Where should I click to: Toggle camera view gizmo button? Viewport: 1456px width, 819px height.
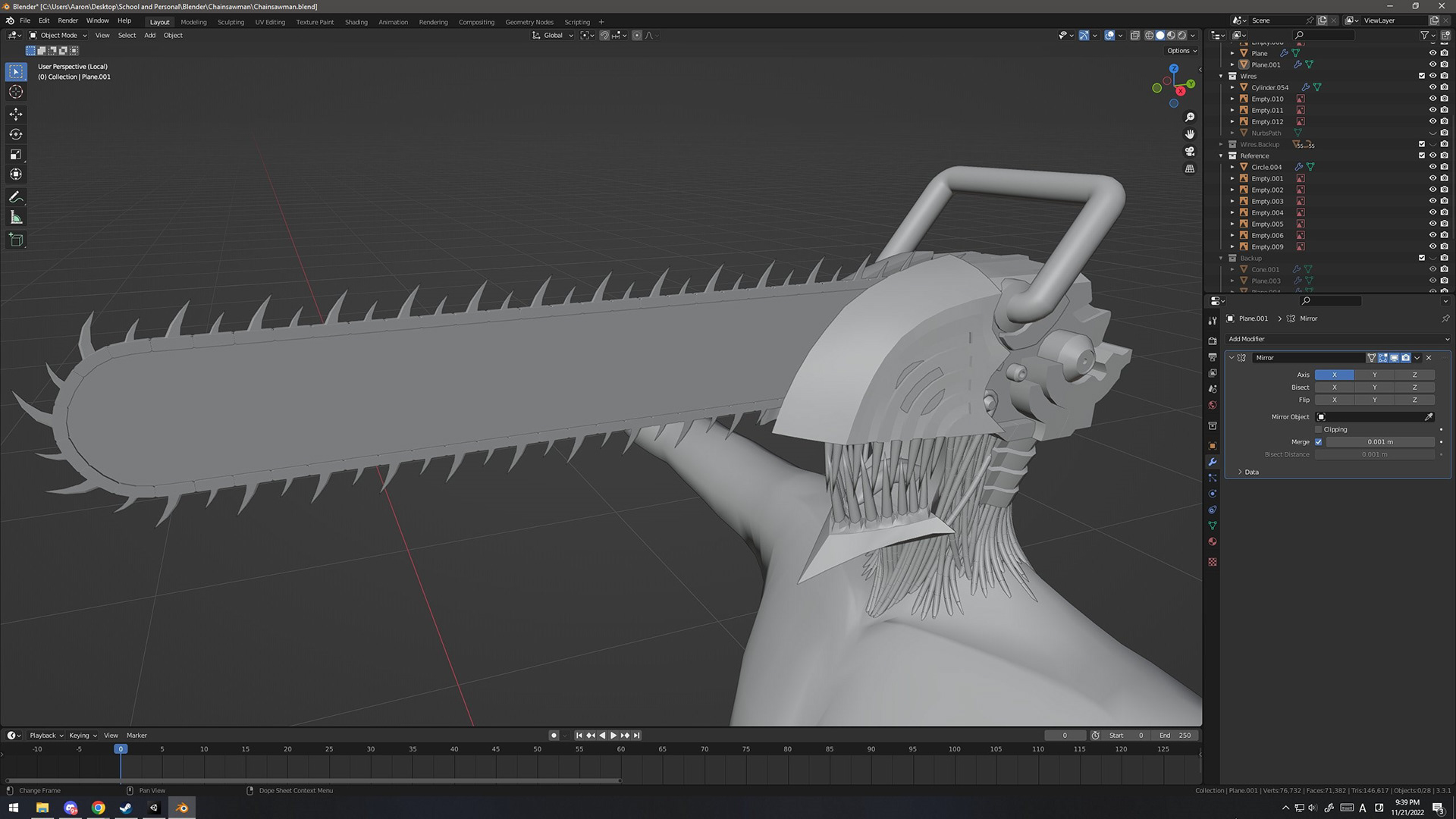coord(1190,151)
